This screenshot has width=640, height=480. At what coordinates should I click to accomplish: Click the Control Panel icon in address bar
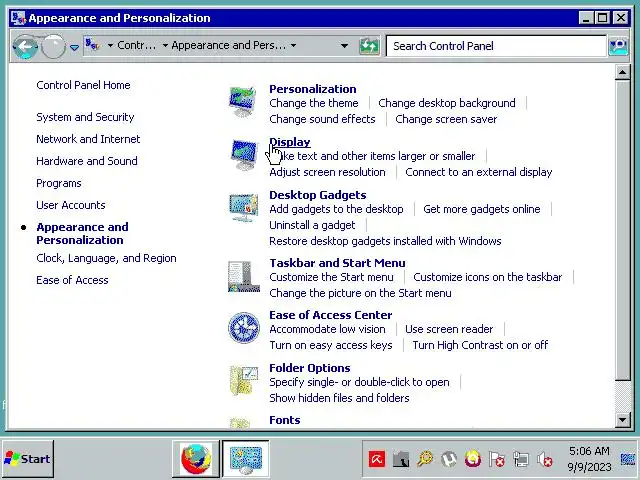point(92,44)
